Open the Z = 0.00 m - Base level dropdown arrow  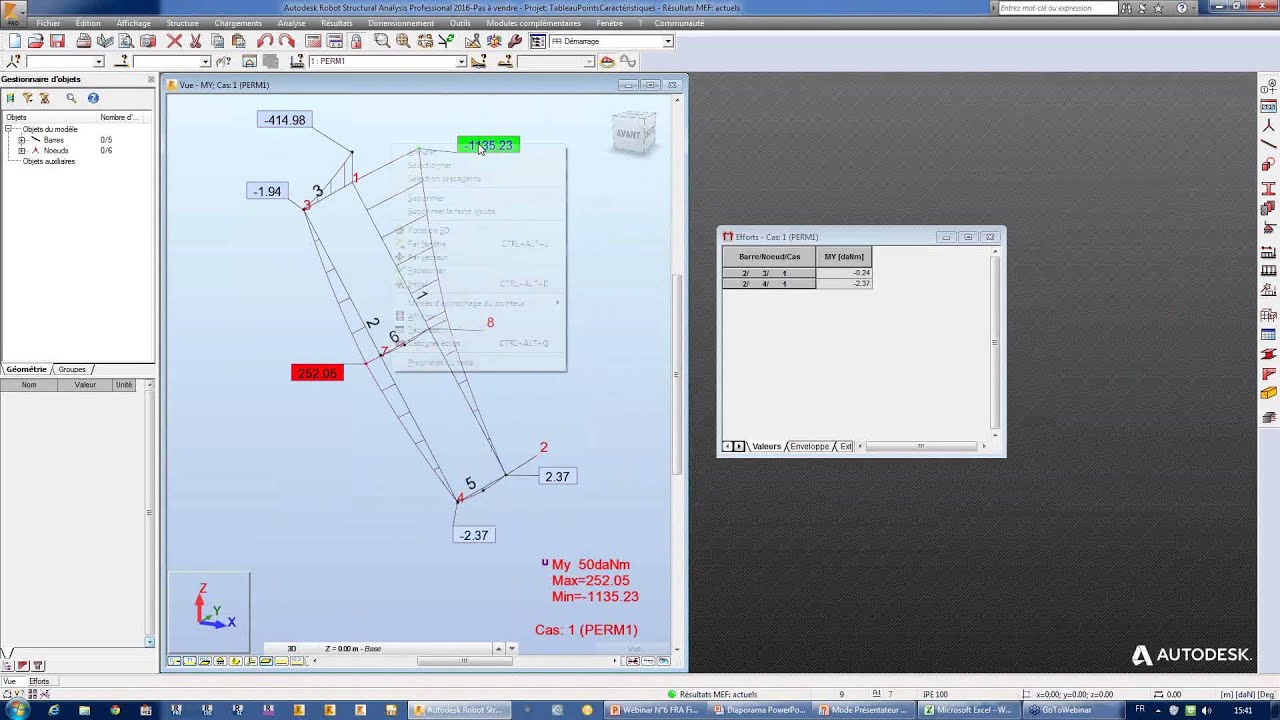pos(511,649)
